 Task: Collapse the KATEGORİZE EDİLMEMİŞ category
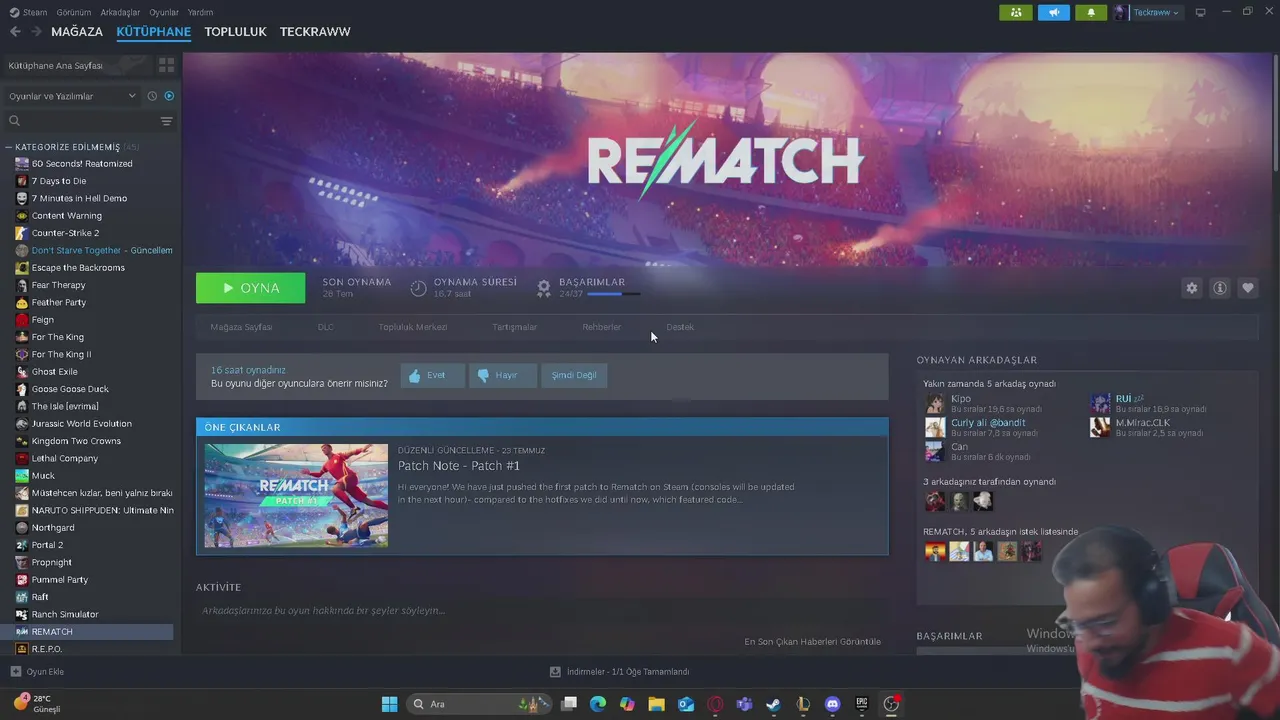[x=9, y=147]
